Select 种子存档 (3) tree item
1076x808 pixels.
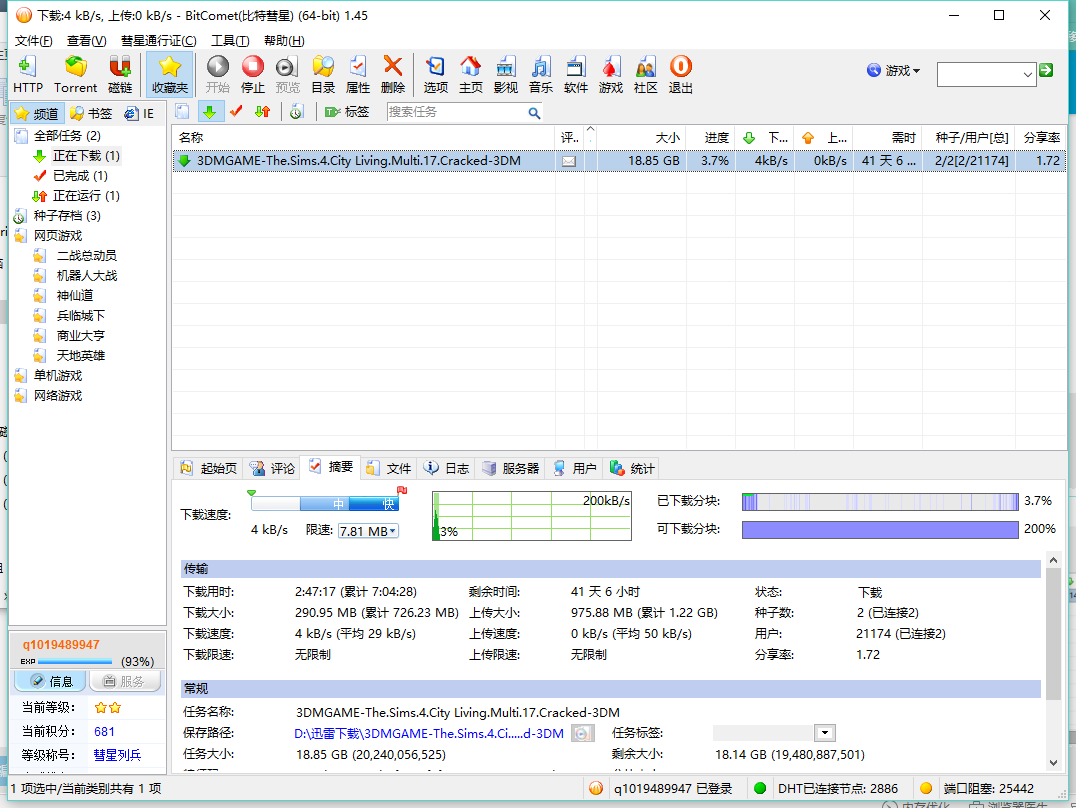click(x=67, y=216)
